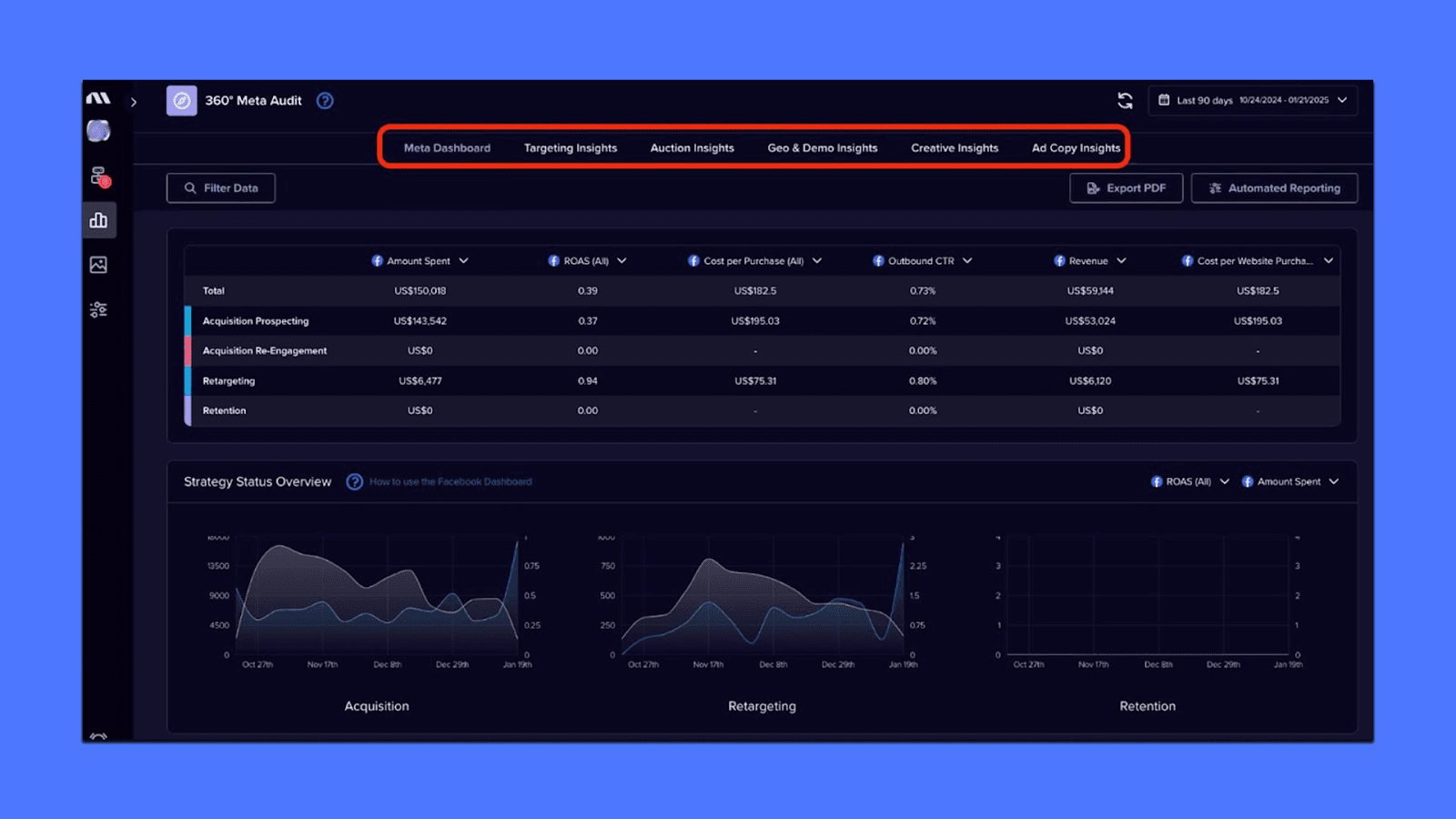Click the US$59,144 total revenue value

[x=1090, y=291]
